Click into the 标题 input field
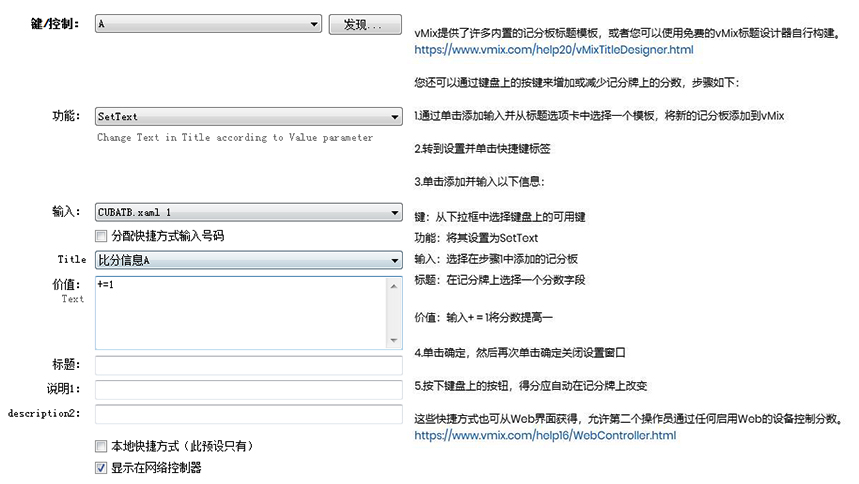Viewport: 859px width, 484px height. tap(249, 365)
